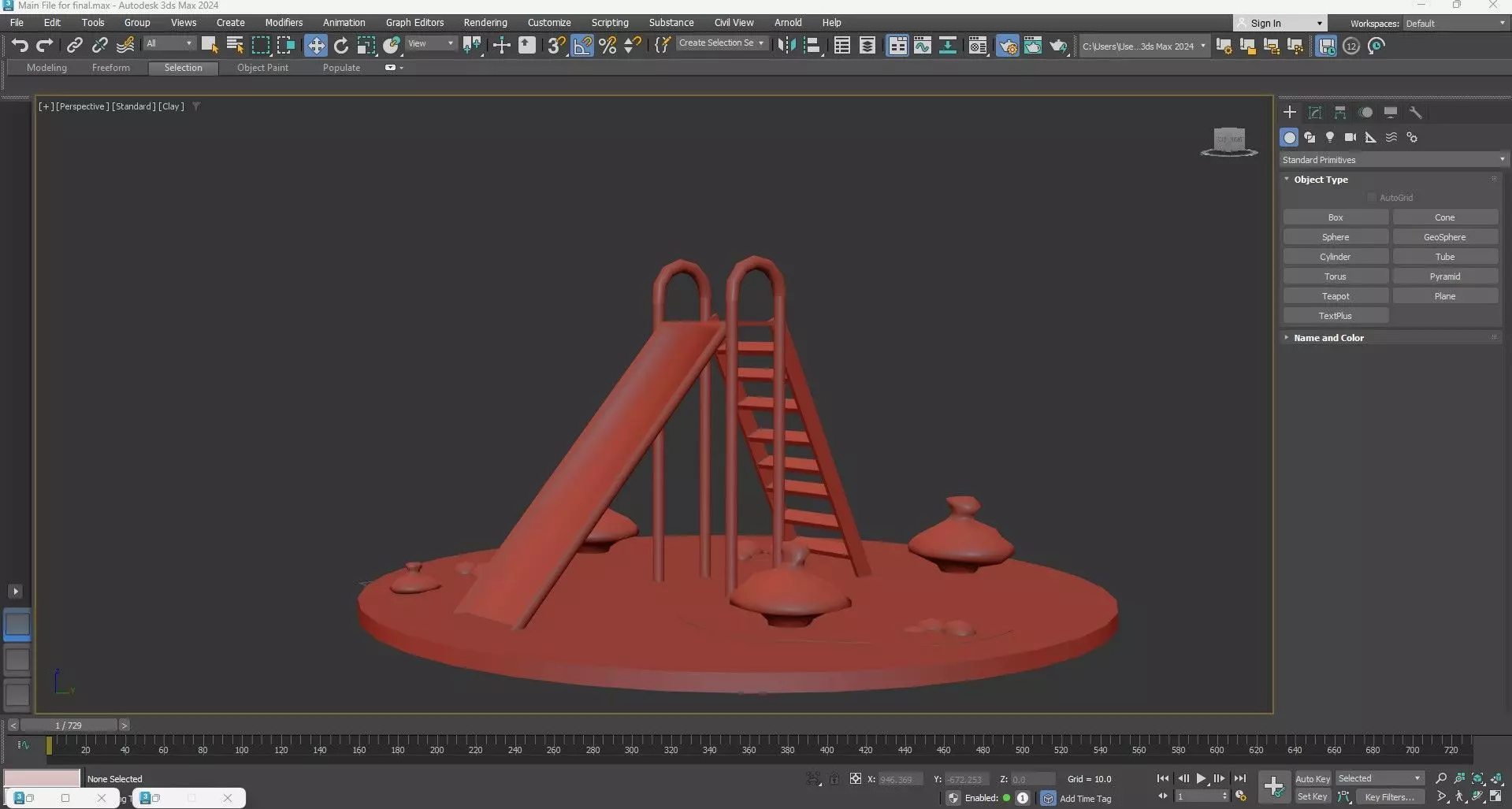Collapse the Object Type rollout
Screen dimensions: 1512x809
coord(1321,180)
